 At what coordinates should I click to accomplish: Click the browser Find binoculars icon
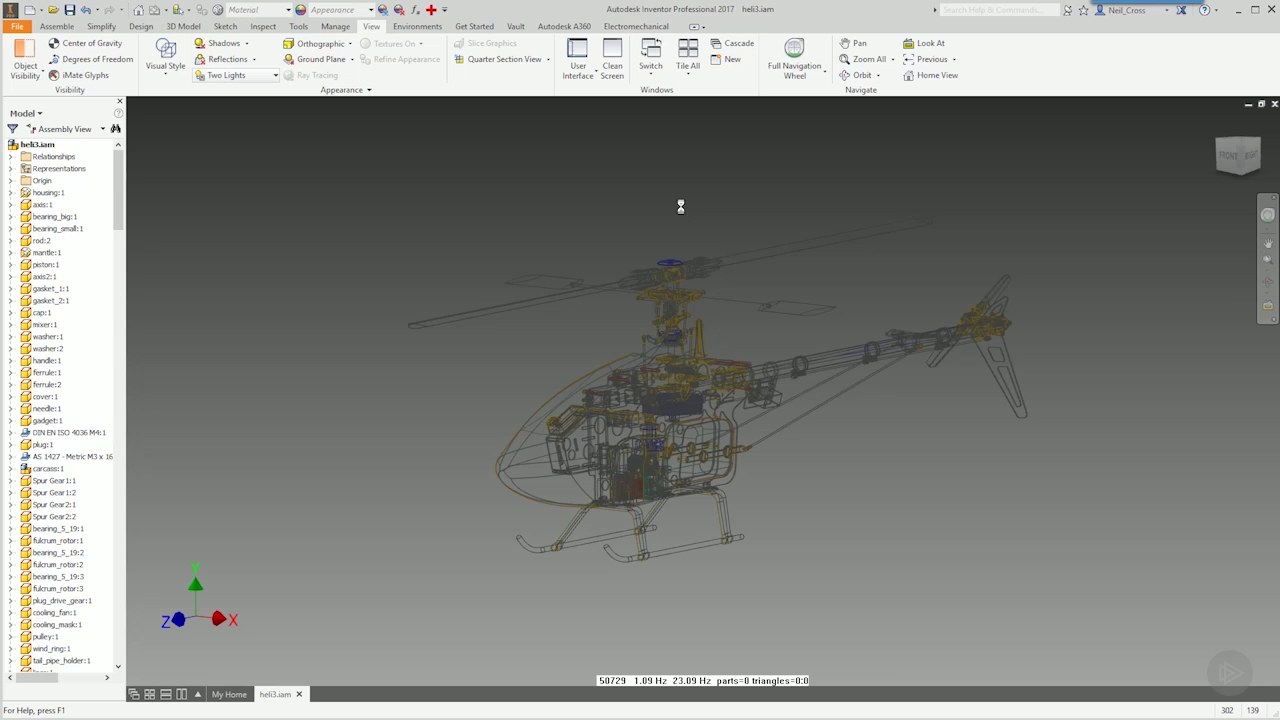point(116,129)
